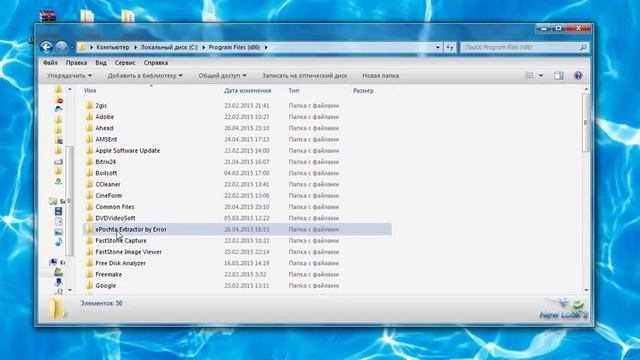Click the Forward navigation arrow button

click(62, 47)
